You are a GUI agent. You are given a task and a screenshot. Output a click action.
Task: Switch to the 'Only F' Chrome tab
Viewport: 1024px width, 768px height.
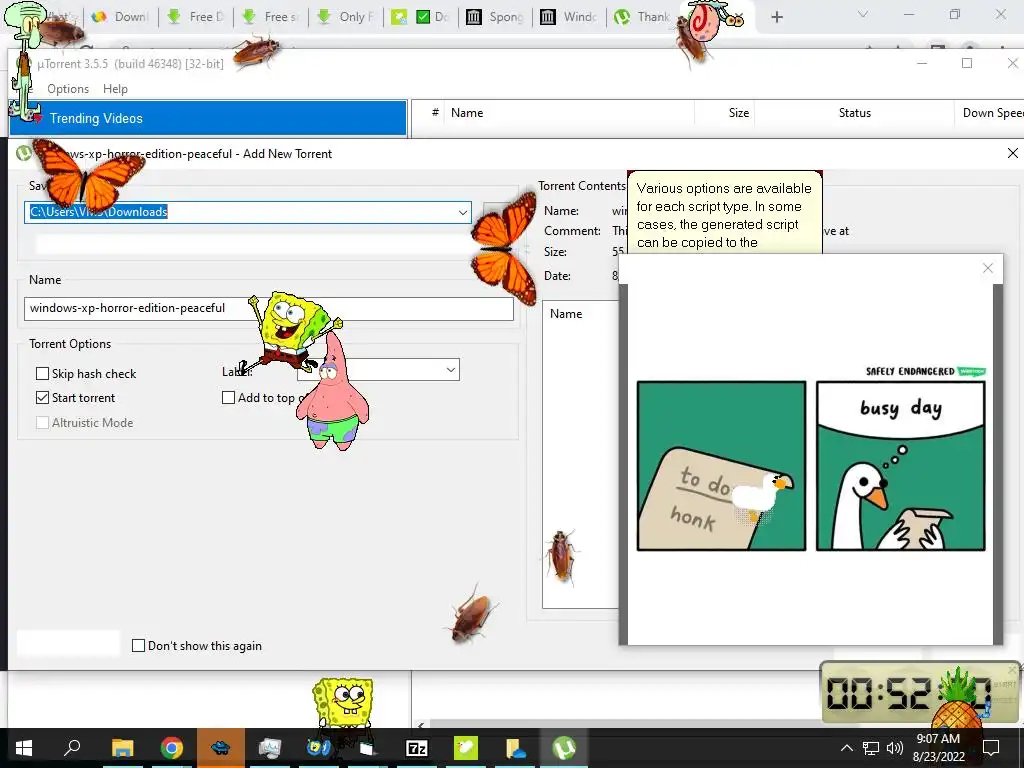tap(347, 17)
